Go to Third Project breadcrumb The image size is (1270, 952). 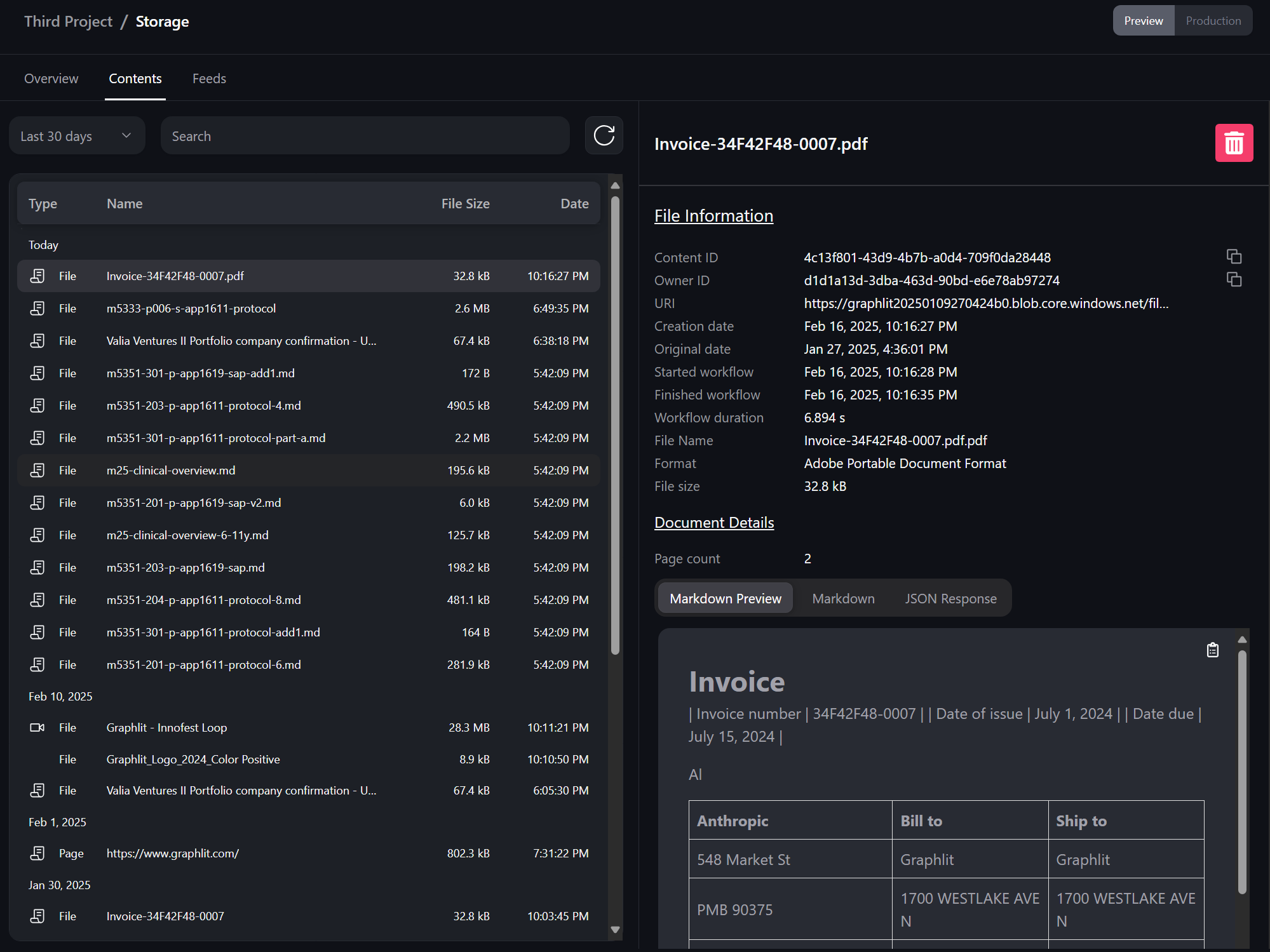68,22
